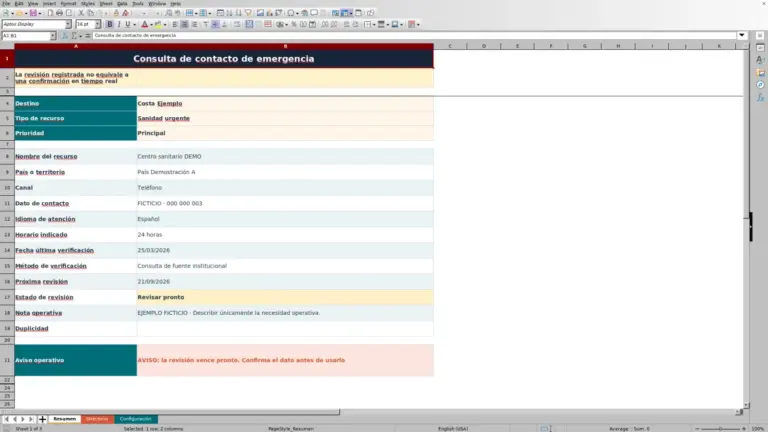Open the Insert menu
768x432 pixels.
point(49,3)
